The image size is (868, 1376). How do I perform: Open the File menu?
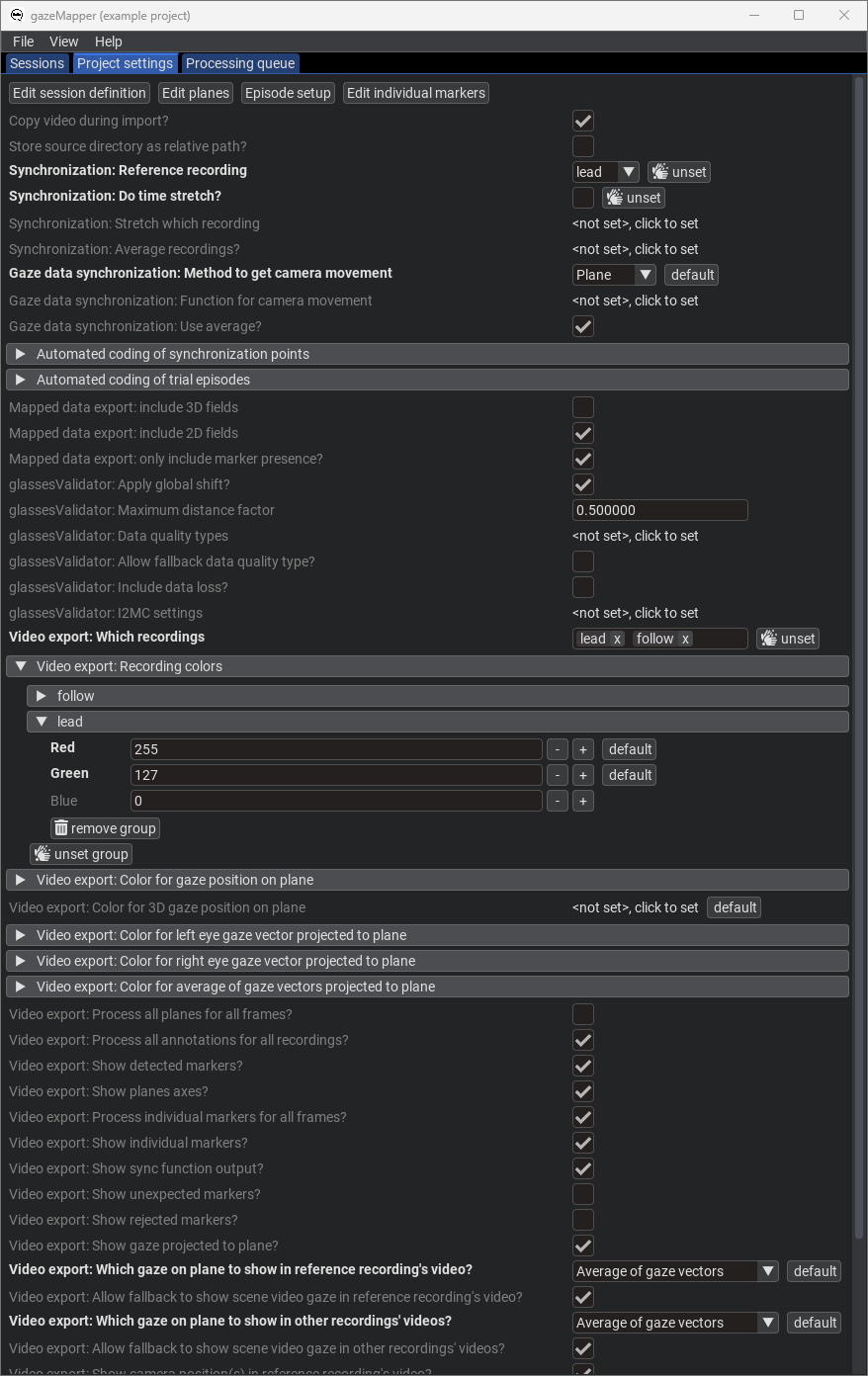pos(23,42)
